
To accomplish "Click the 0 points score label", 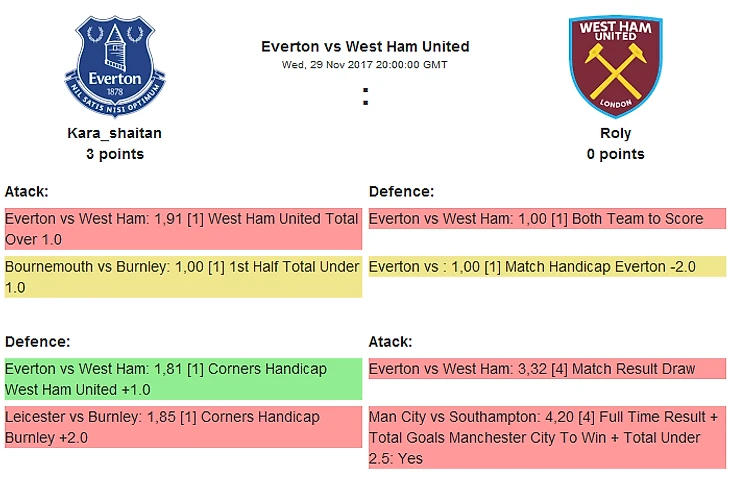I will point(615,154).
